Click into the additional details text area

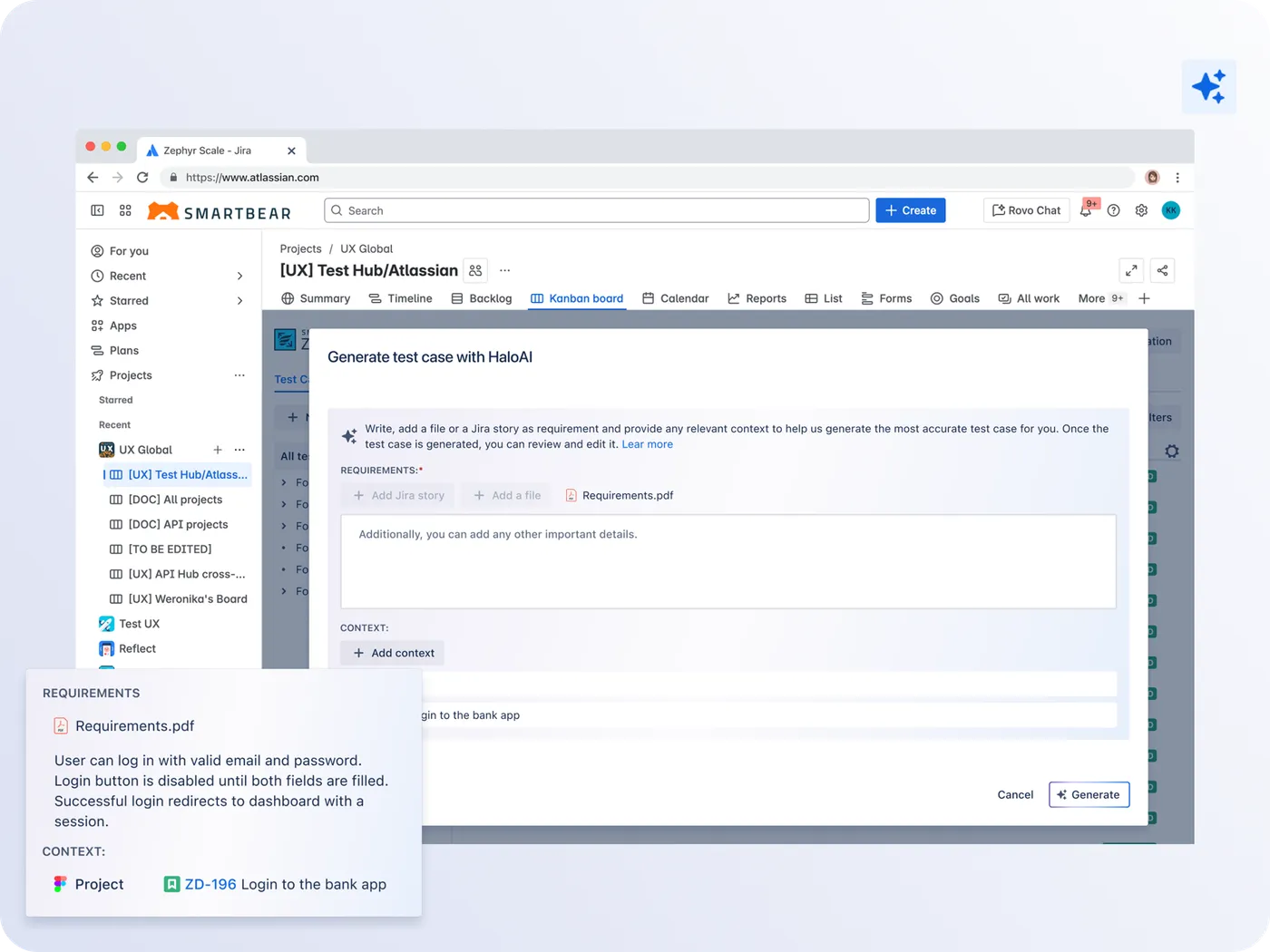tap(728, 561)
